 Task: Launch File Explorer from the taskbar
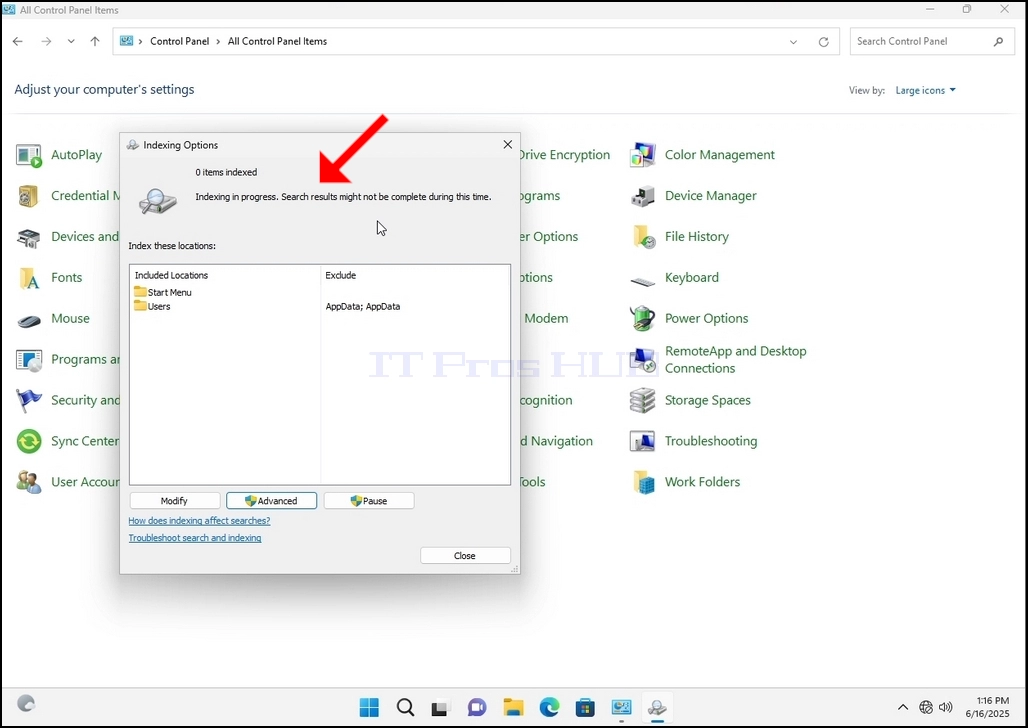[513, 708]
